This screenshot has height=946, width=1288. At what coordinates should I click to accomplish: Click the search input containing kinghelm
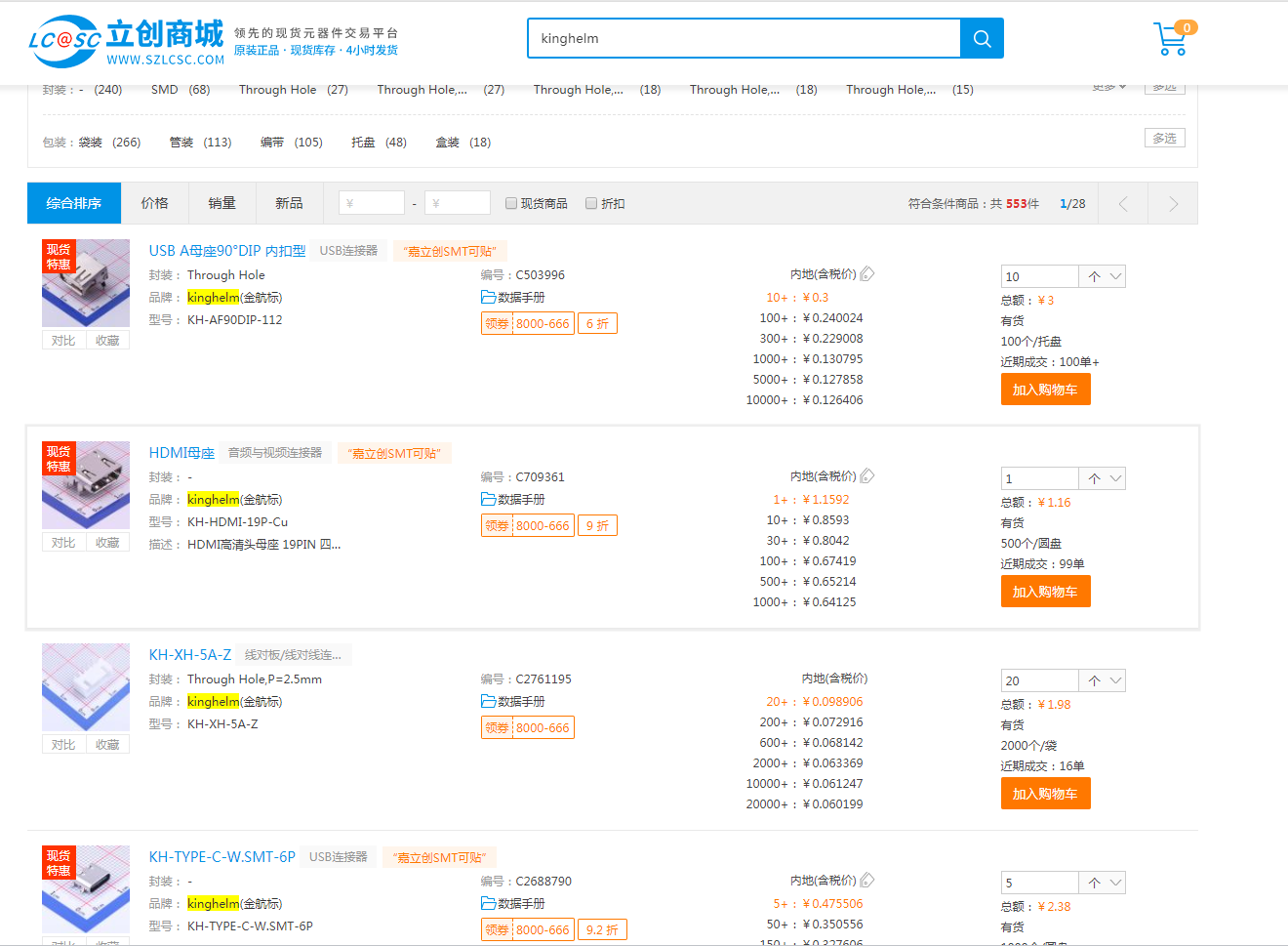[742, 37]
